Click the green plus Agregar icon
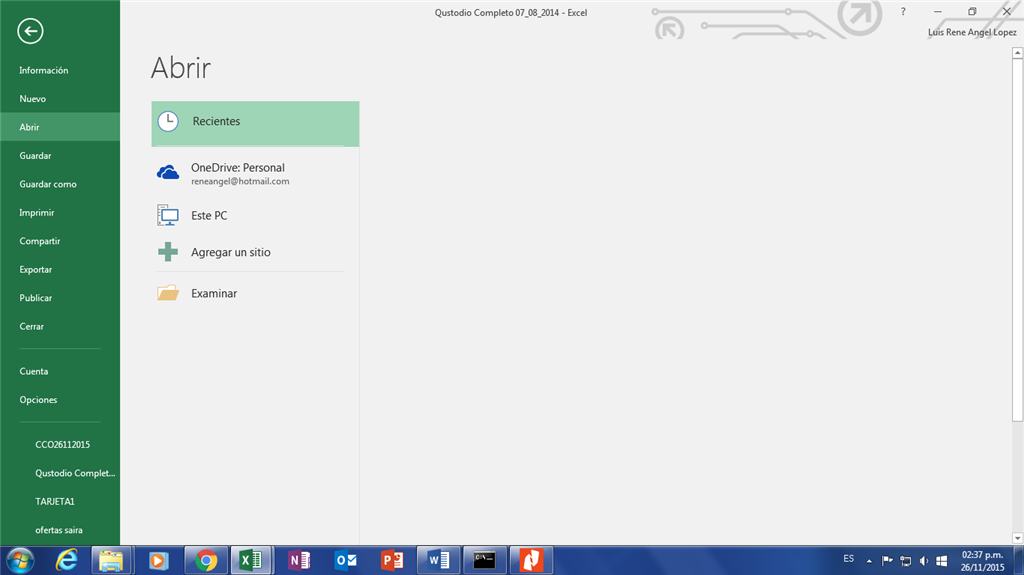The height and width of the screenshot is (575, 1024). point(168,252)
